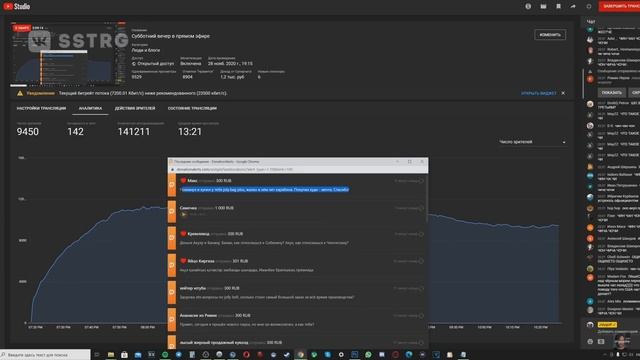640x360 pixels.
Task: Click the round icon beside the end stream button
Action: tap(589, 6)
